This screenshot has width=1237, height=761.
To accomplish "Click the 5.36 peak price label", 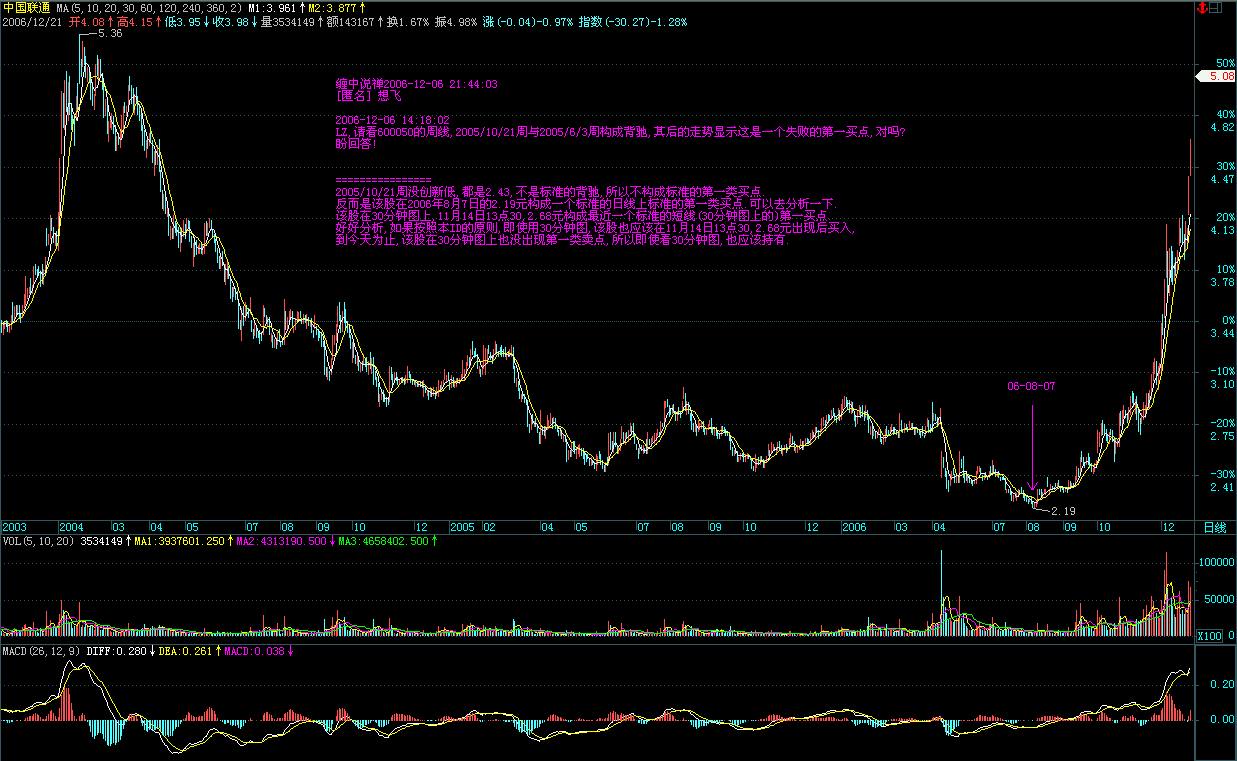I will 109,34.
